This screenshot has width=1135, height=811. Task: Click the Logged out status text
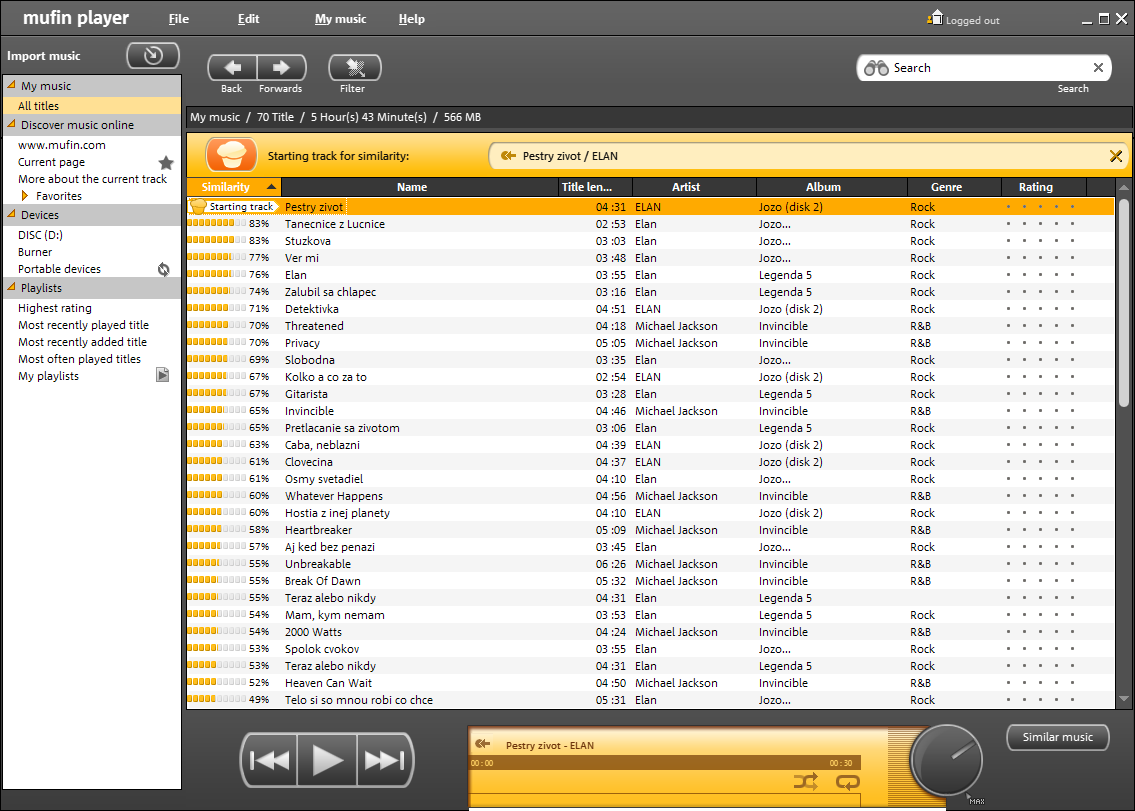pos(972,20)
